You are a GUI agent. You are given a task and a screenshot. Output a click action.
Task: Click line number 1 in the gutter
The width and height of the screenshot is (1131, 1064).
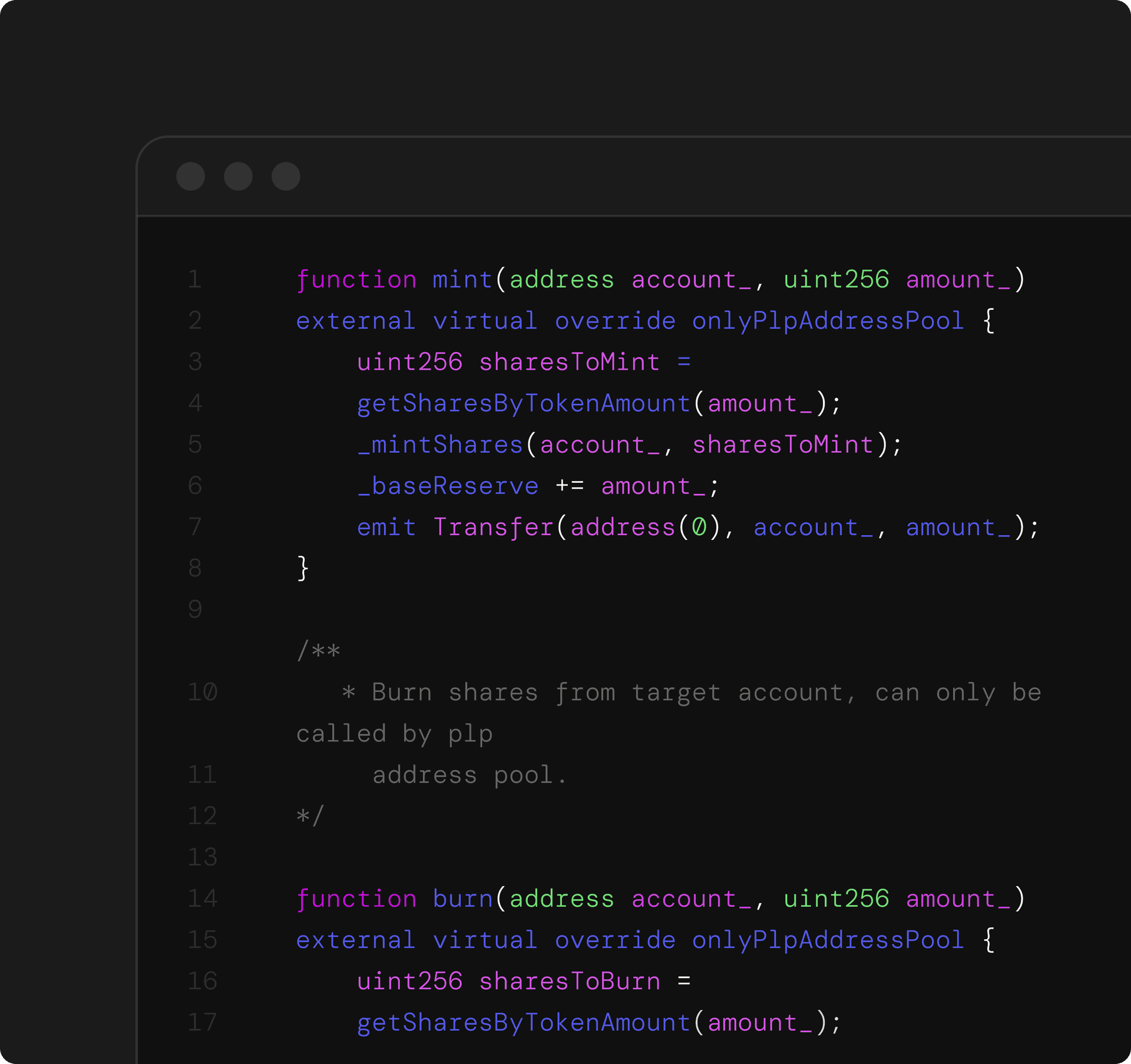194,279
